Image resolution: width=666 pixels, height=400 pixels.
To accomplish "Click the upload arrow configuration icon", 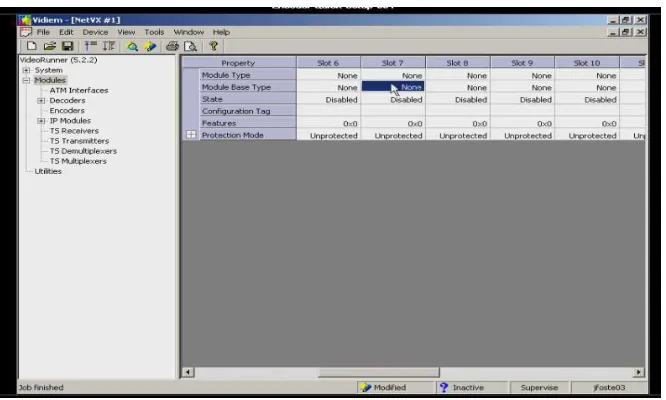I will pyautogui.click(x=90, y=46).
